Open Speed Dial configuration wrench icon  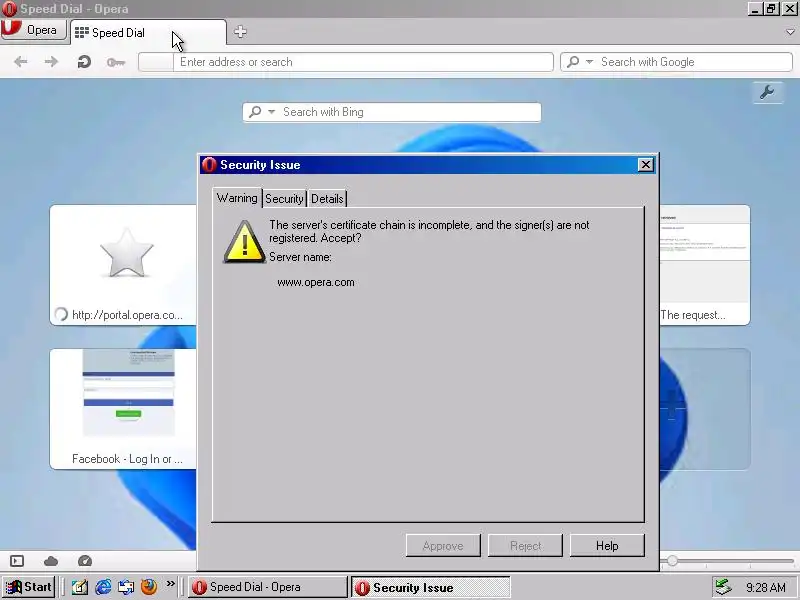(767, 92)
